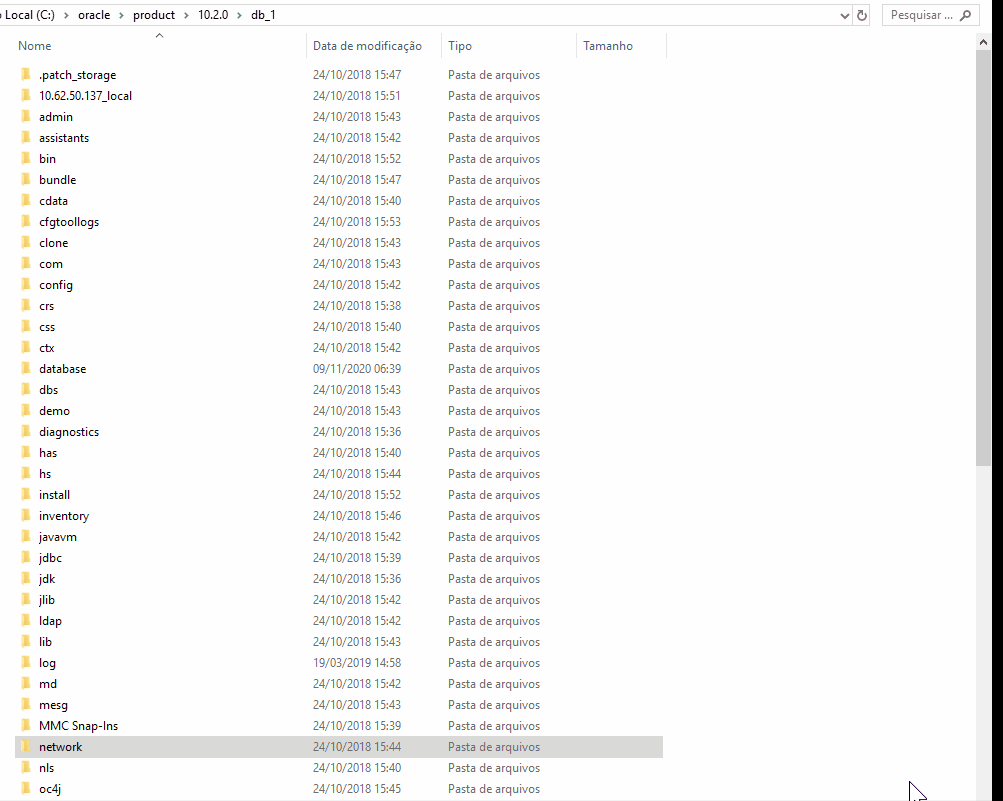The height and width of the screenshot is (801, 1003).
Task: Go to the product folder in the address bar
Action: (154, 15)
